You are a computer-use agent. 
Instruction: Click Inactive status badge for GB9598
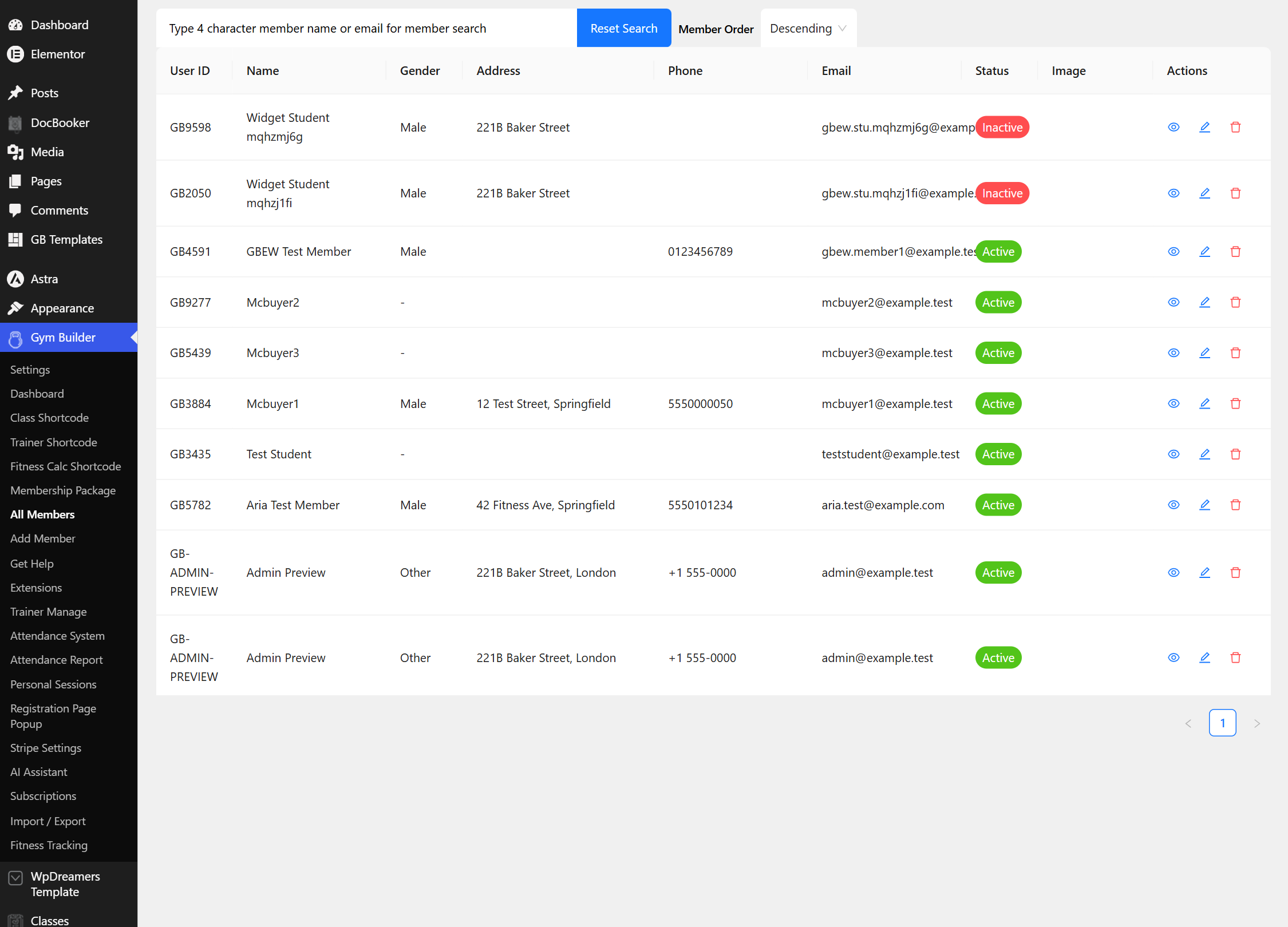[1002, 127]
